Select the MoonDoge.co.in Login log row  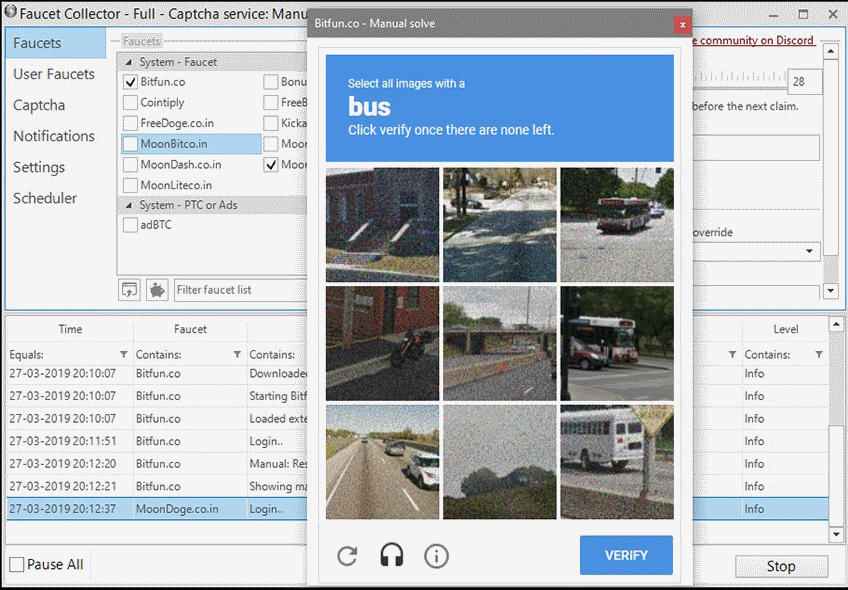tap(157, 509)
